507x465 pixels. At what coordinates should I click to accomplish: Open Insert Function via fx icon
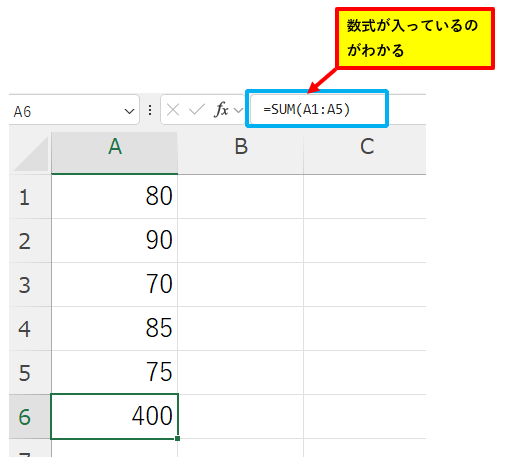[221, 109]
